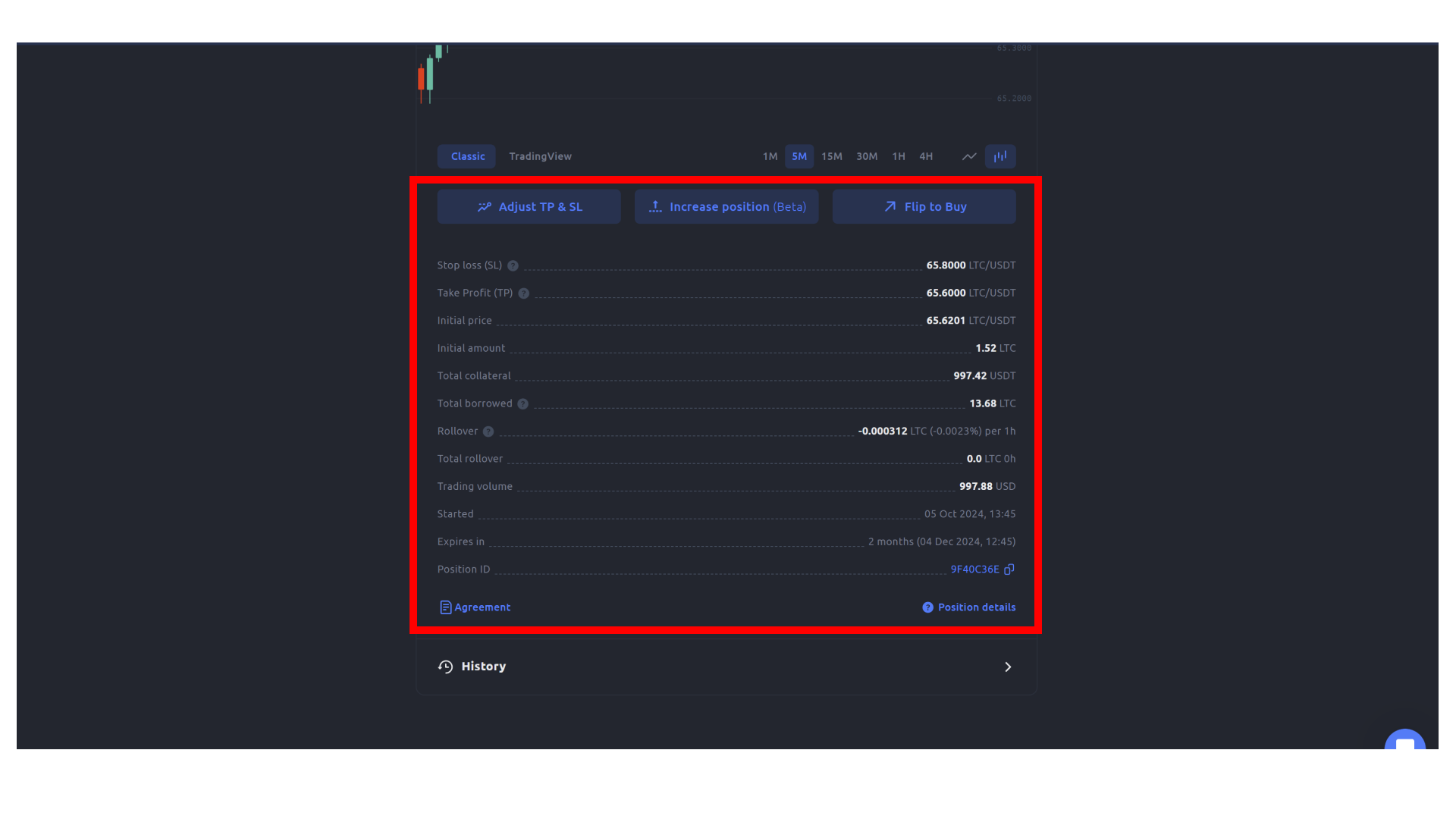This screenshot has height=819, width=1456.
Task: Switch to Classic chart tab
Action: tap(467, 156)
